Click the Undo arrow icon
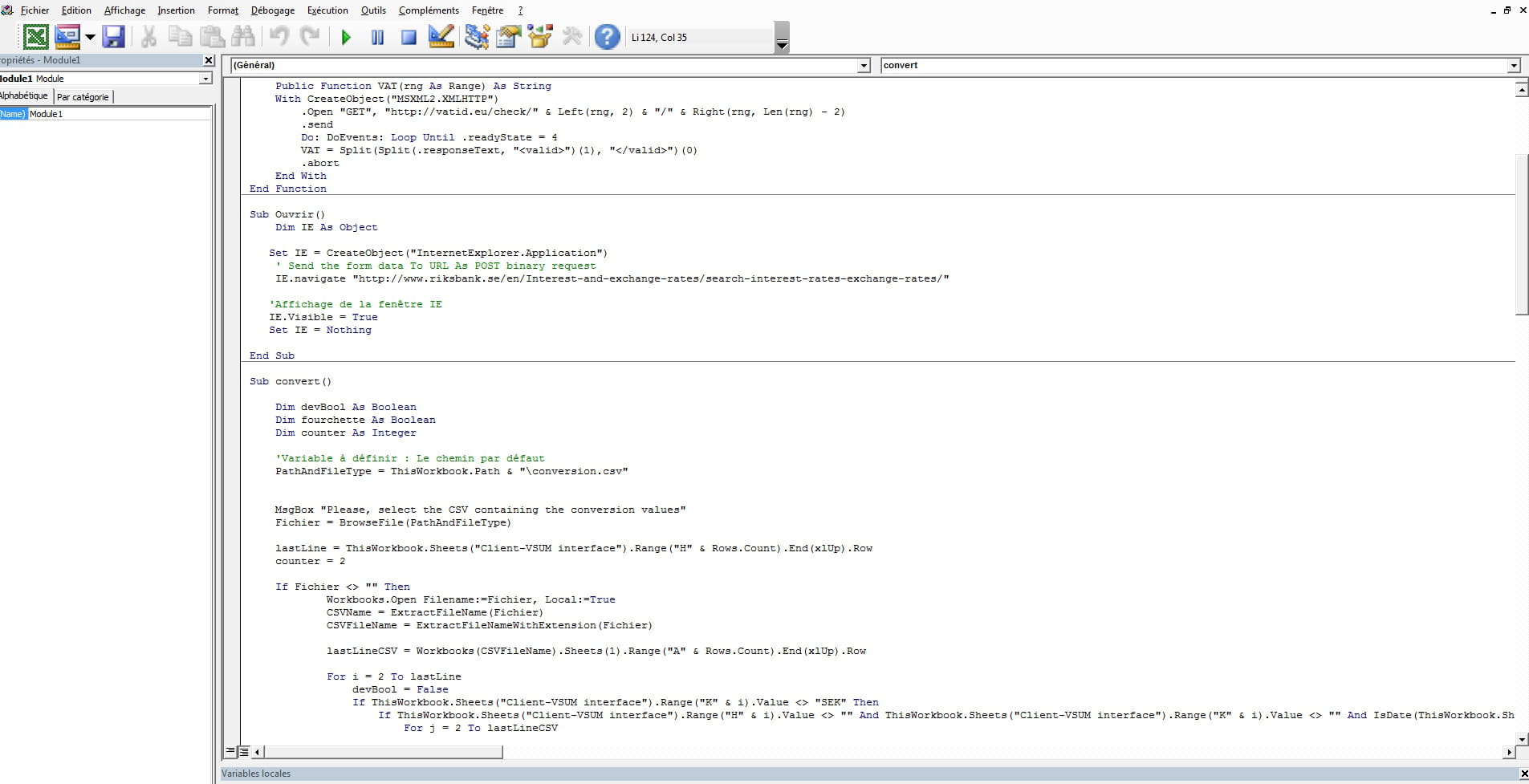Image resolution: width=1529 pixels, height=784 pixels. (279, 37)
